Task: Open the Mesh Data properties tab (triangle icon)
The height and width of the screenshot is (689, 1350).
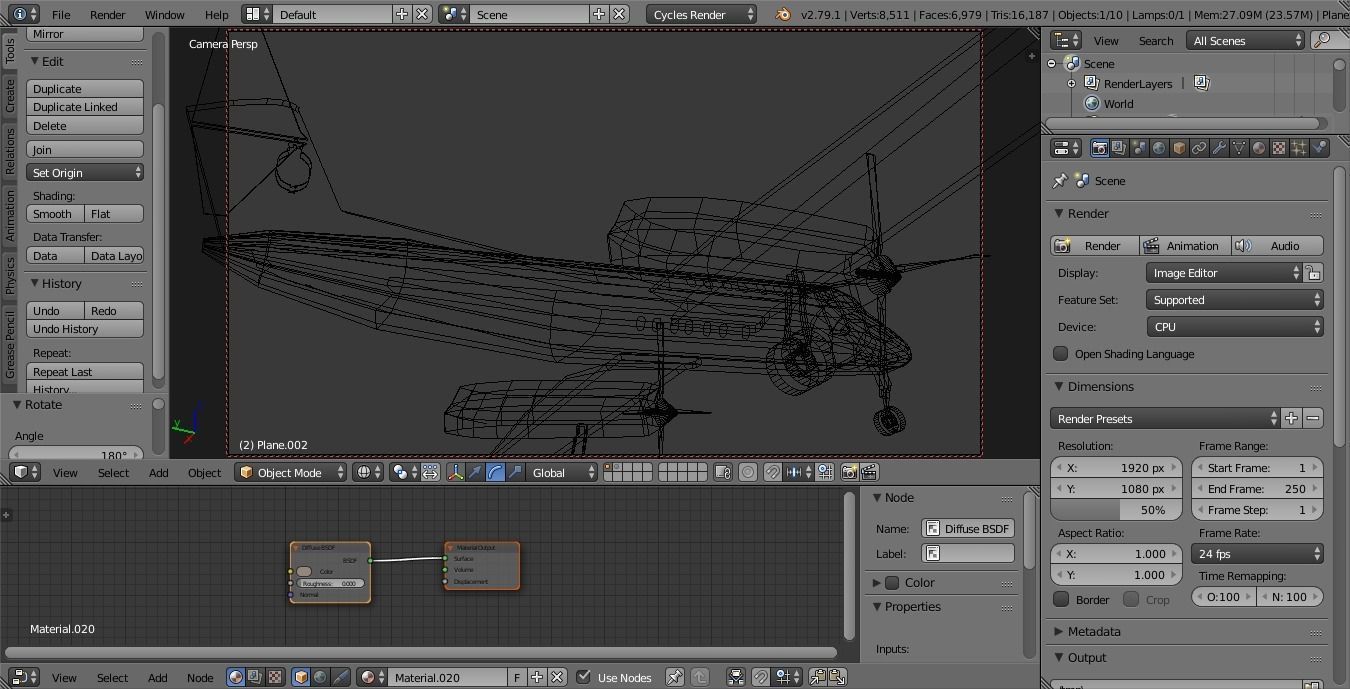Action: (1239, 148)
